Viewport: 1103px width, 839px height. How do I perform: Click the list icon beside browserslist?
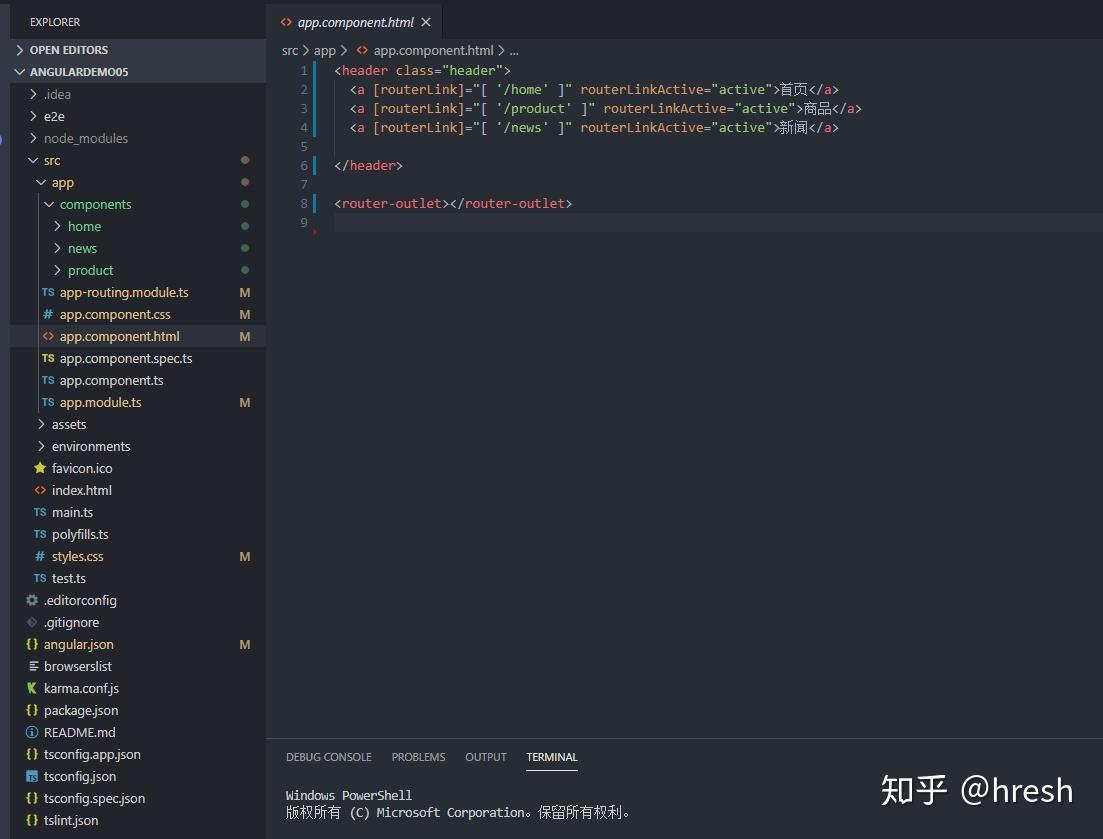(33, 666)
